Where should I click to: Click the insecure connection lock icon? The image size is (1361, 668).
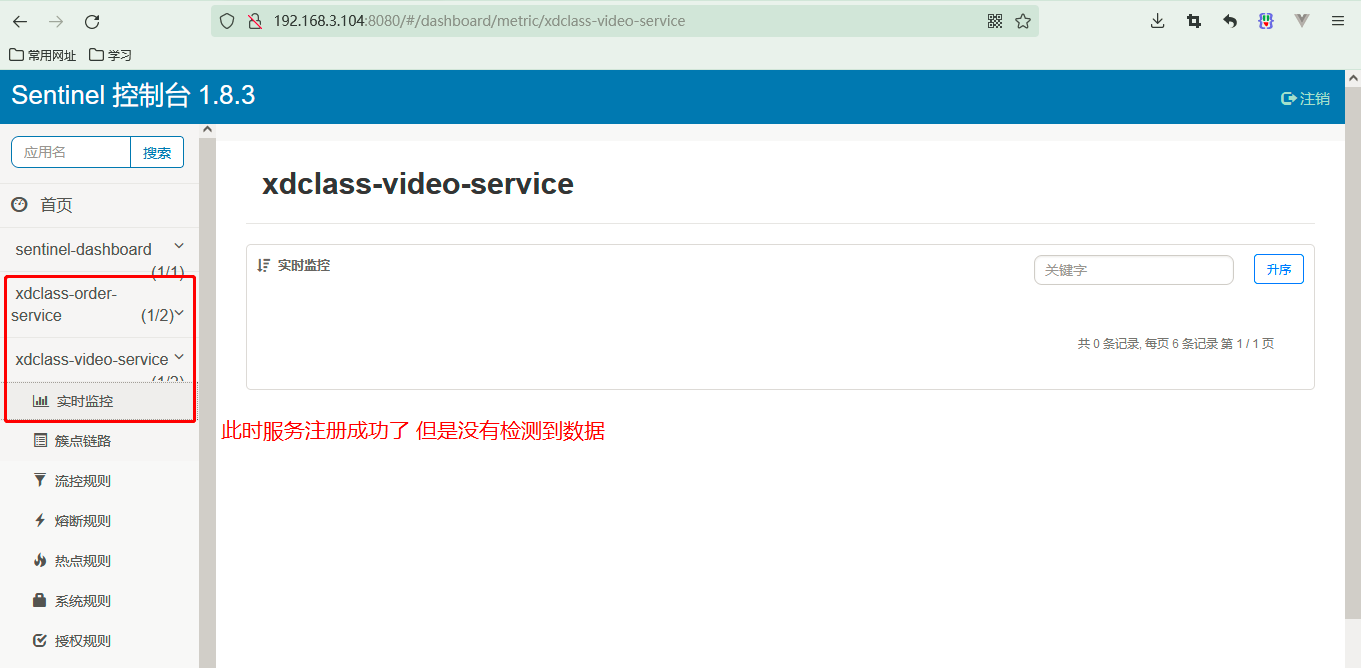click(x=254, y=21)
